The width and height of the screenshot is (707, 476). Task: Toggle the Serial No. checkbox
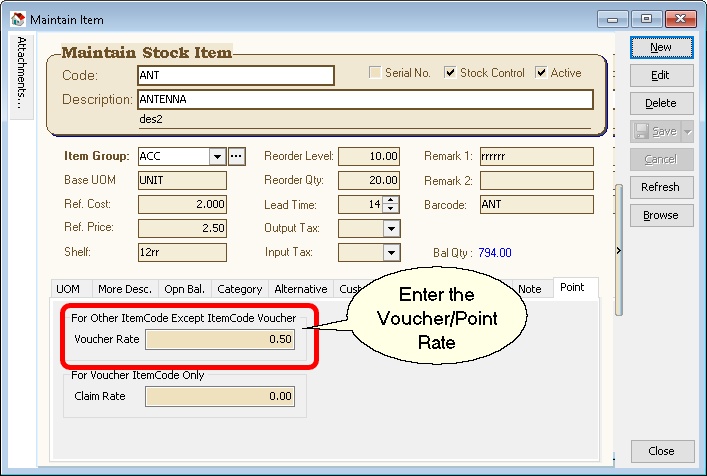pyautogui.click(x=375, y=73)
